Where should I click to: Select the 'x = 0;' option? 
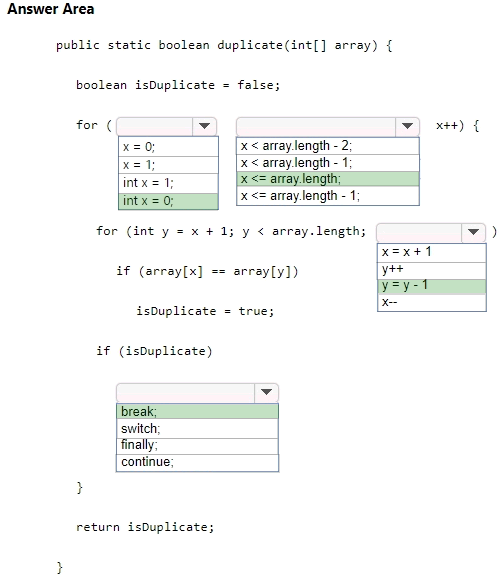click(168, 147)
